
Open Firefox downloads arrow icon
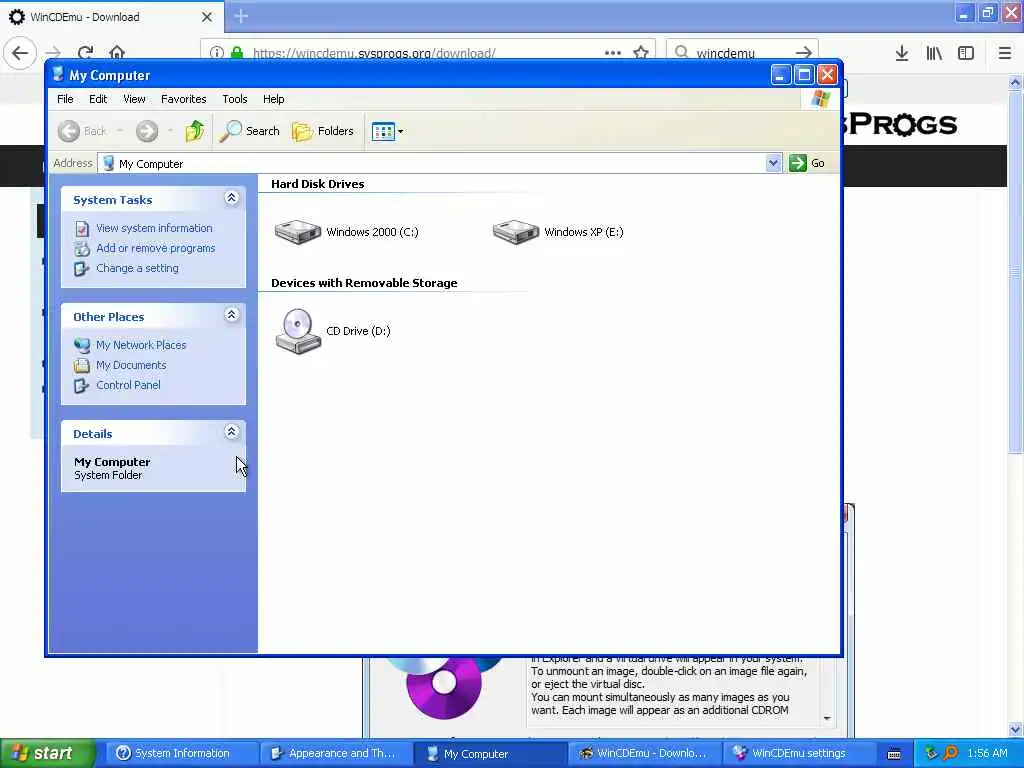coord(902,53)
